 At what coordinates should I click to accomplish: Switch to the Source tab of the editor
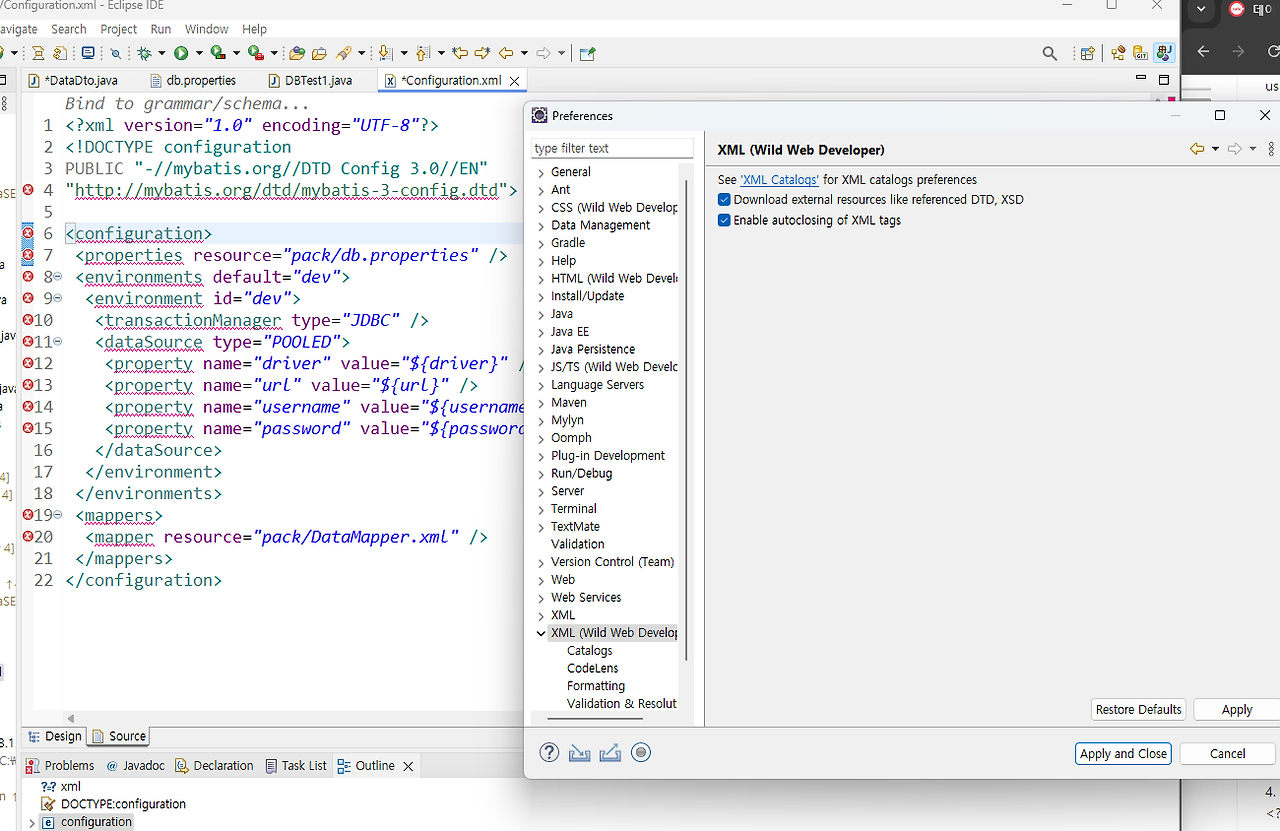(x=119, y=736)
